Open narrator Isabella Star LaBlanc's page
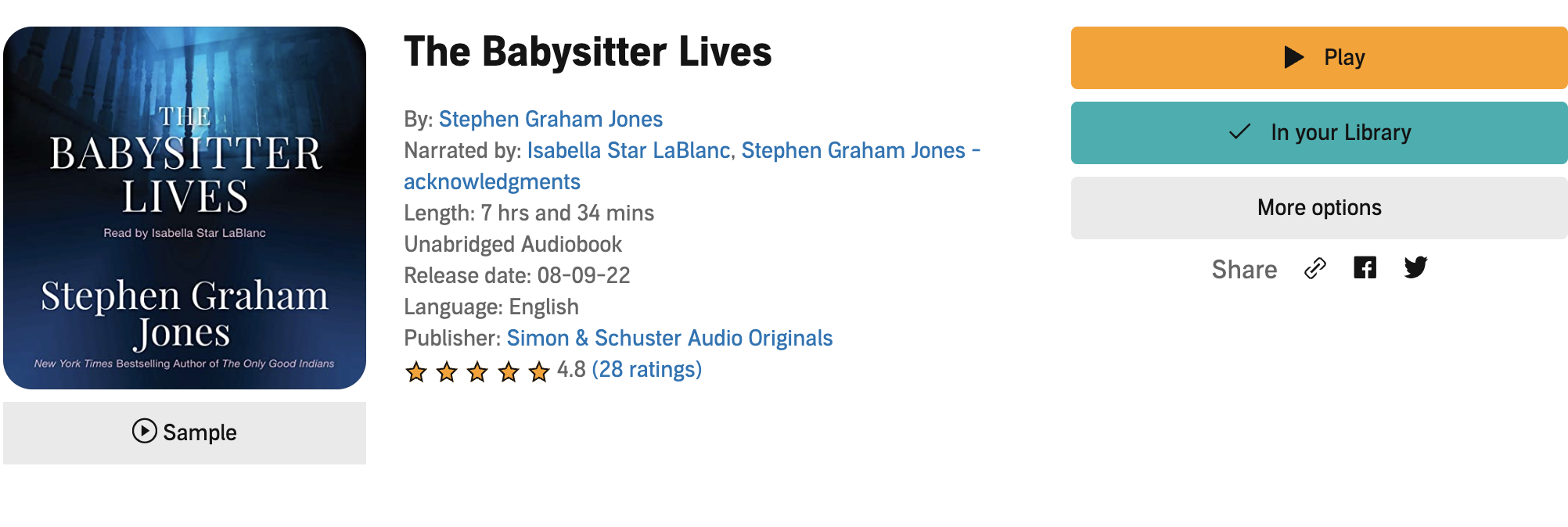 coord(628,150)
